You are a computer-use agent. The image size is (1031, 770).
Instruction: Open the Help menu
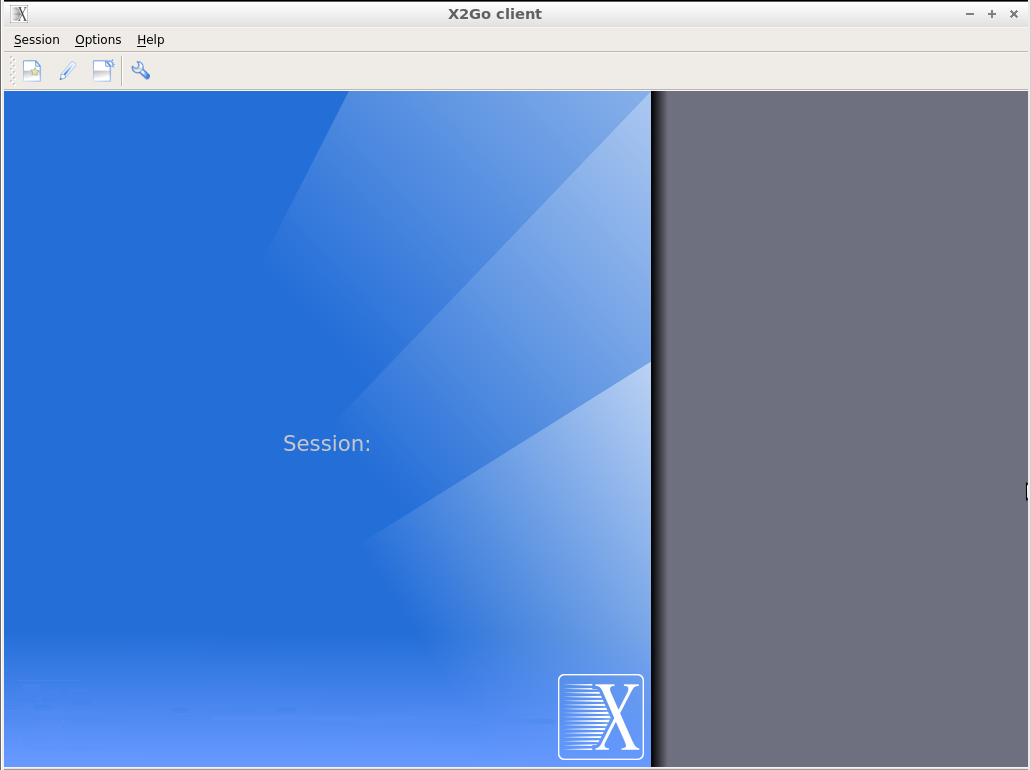(x=151, y=40)
